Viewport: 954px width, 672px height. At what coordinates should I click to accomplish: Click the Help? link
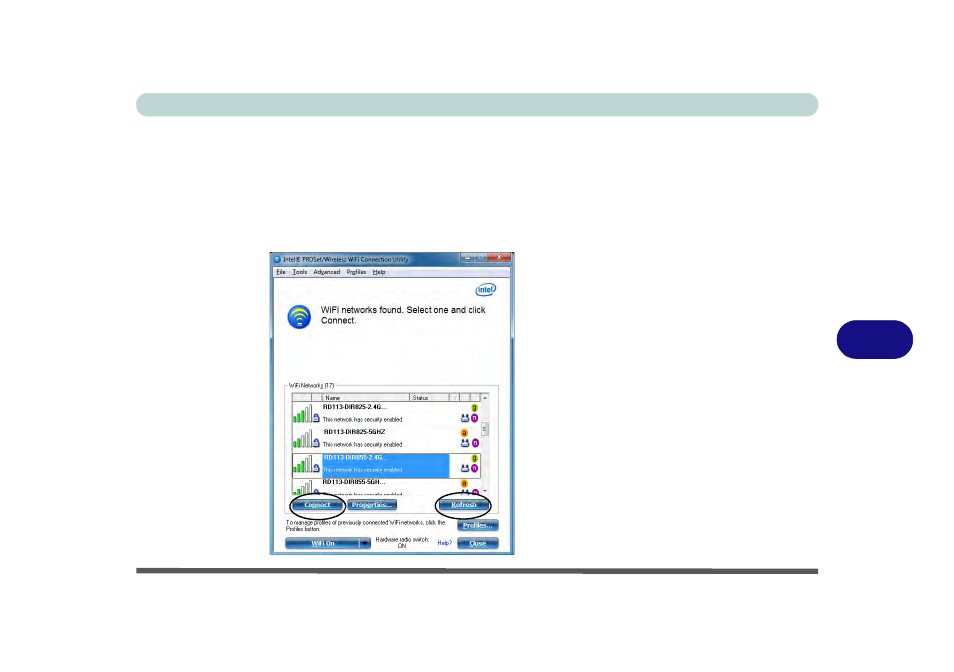[x=444, y=543]
